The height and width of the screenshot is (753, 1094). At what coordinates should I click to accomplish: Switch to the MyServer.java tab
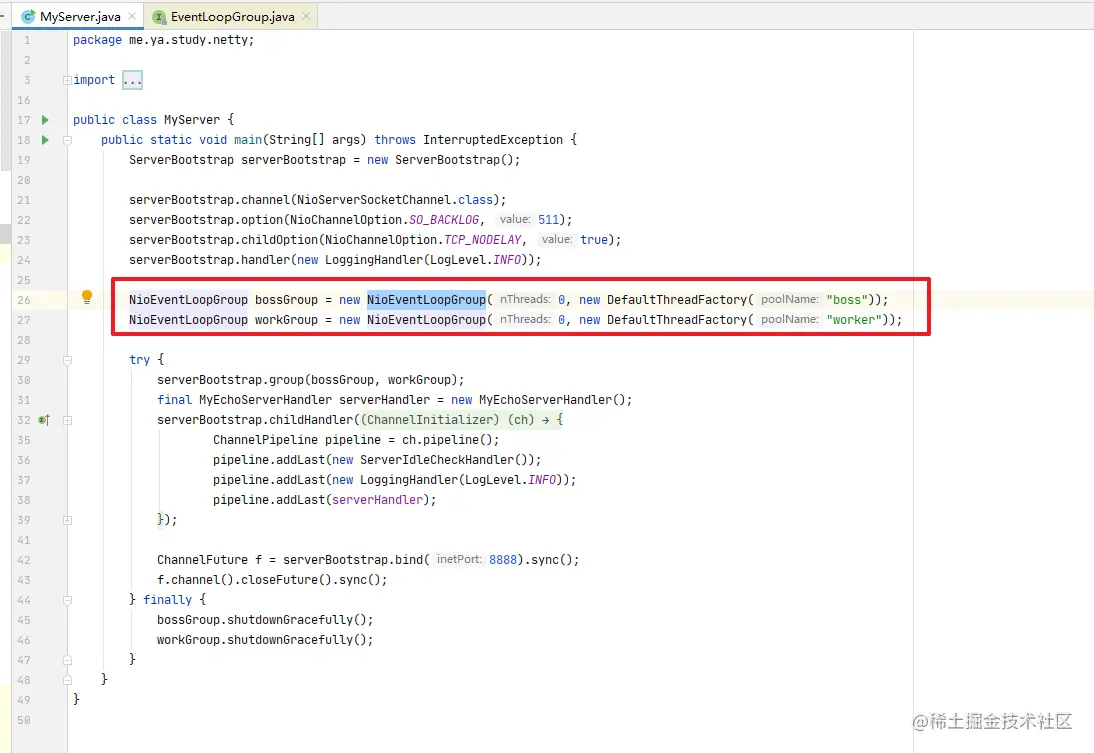80,16
